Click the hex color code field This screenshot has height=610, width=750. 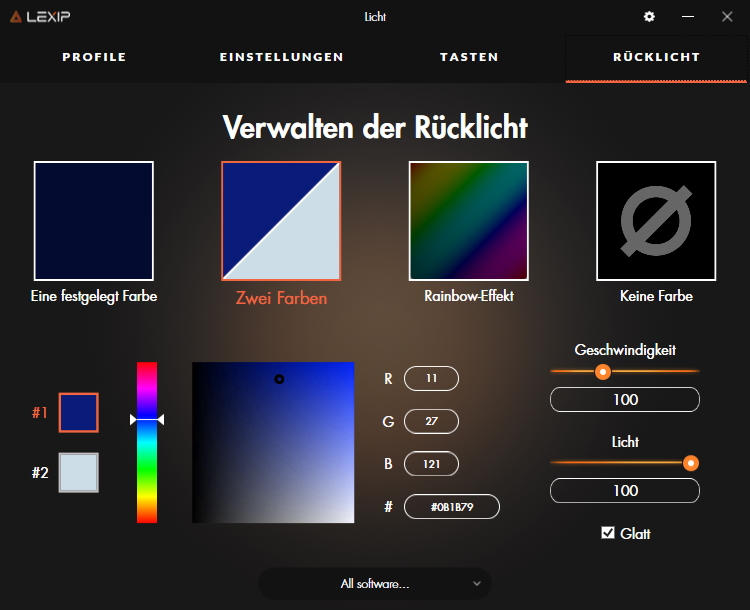tap(451, 507)
